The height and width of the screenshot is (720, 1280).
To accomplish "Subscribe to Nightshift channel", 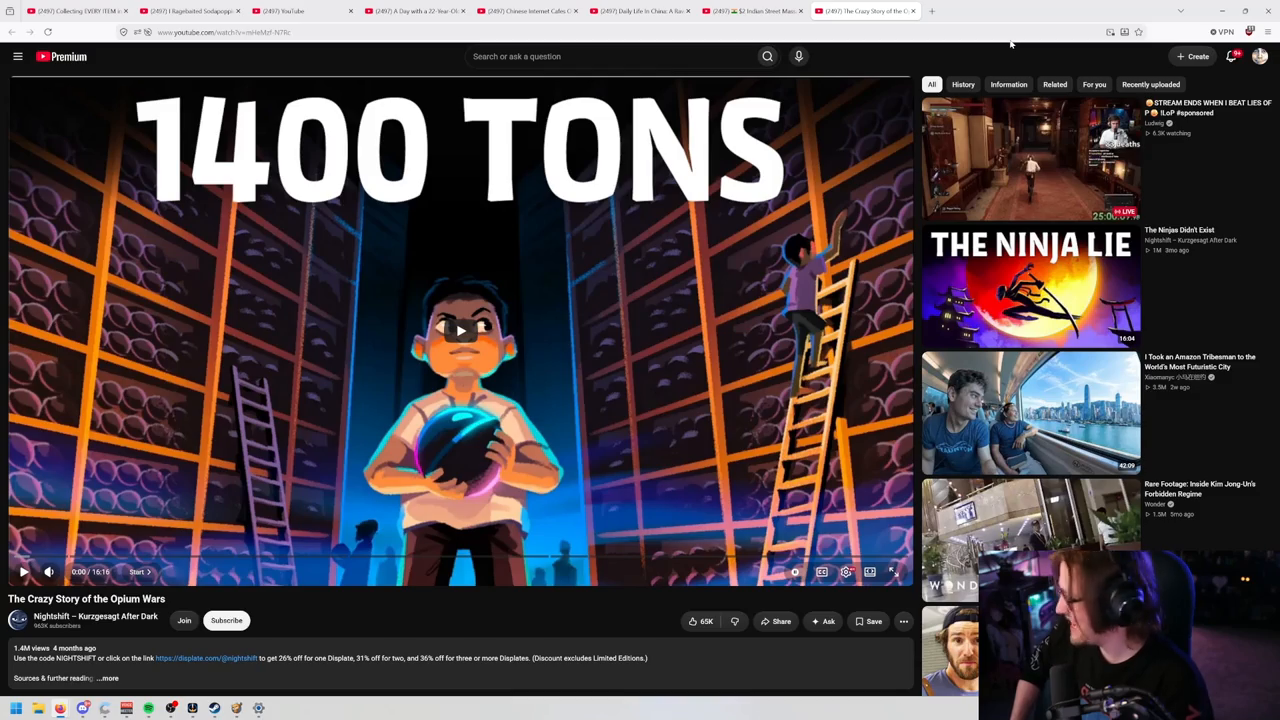I will point(226,621).
